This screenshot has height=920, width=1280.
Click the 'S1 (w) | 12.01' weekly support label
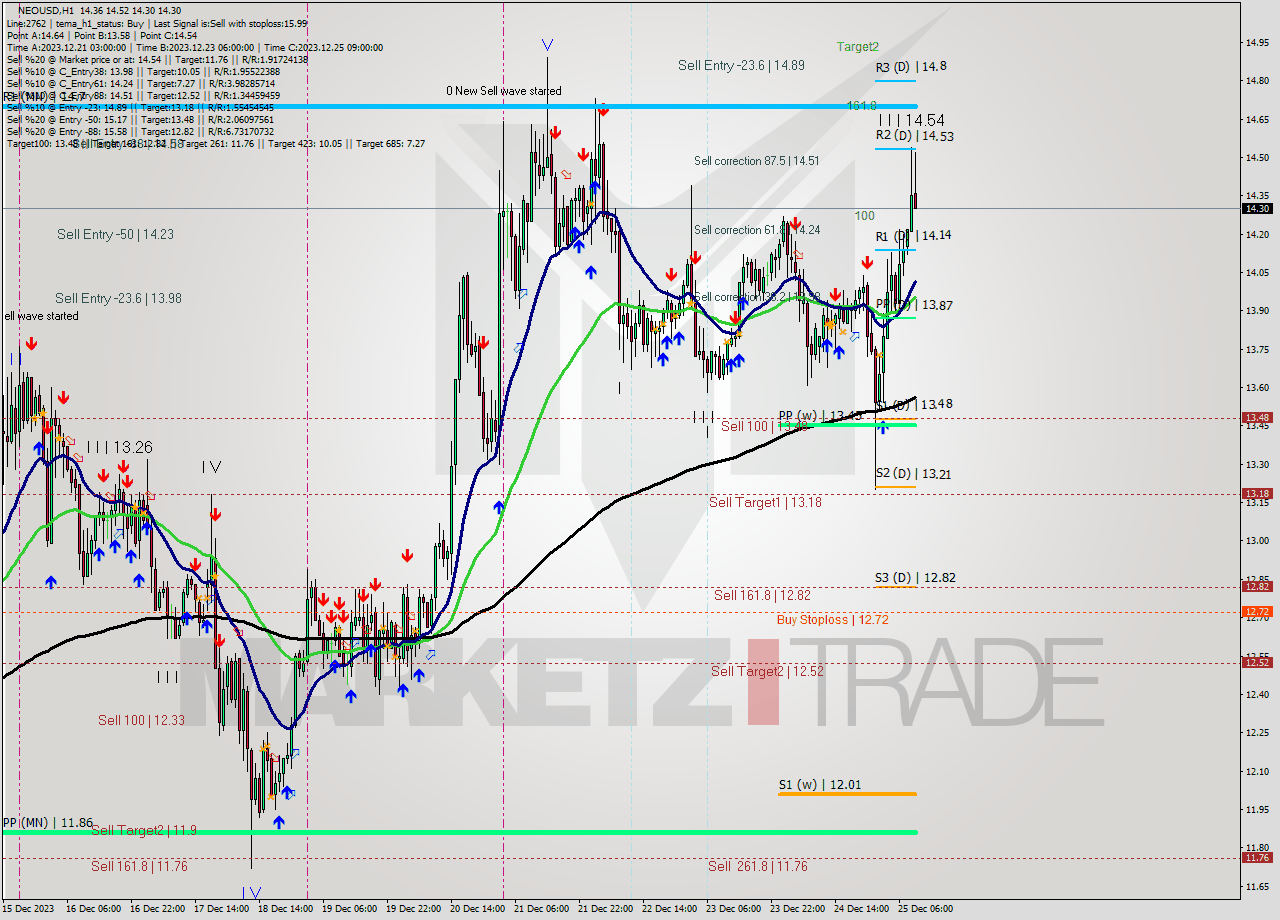pos(820,785)
